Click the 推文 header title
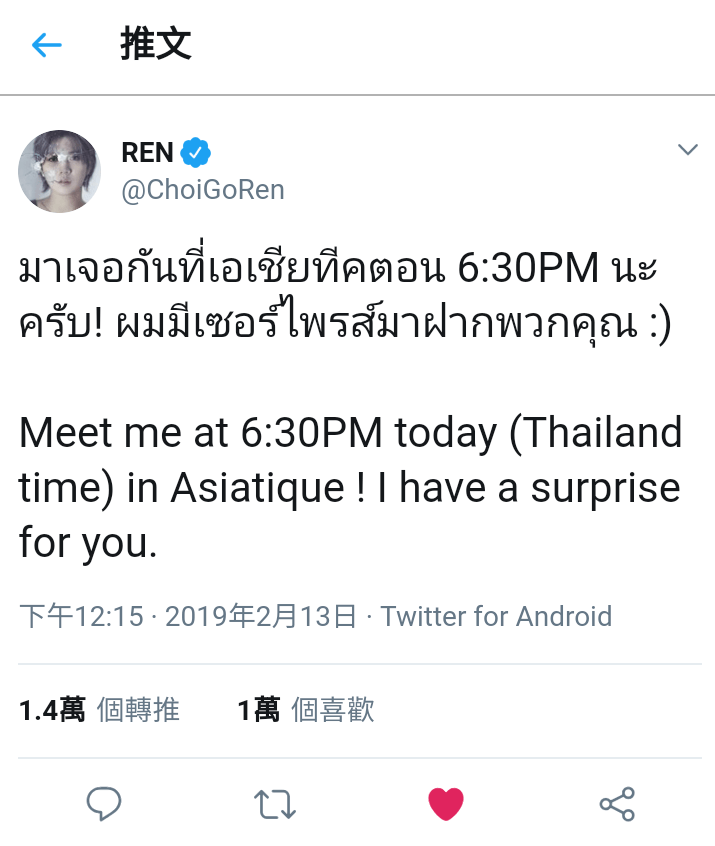 (156, 44)
